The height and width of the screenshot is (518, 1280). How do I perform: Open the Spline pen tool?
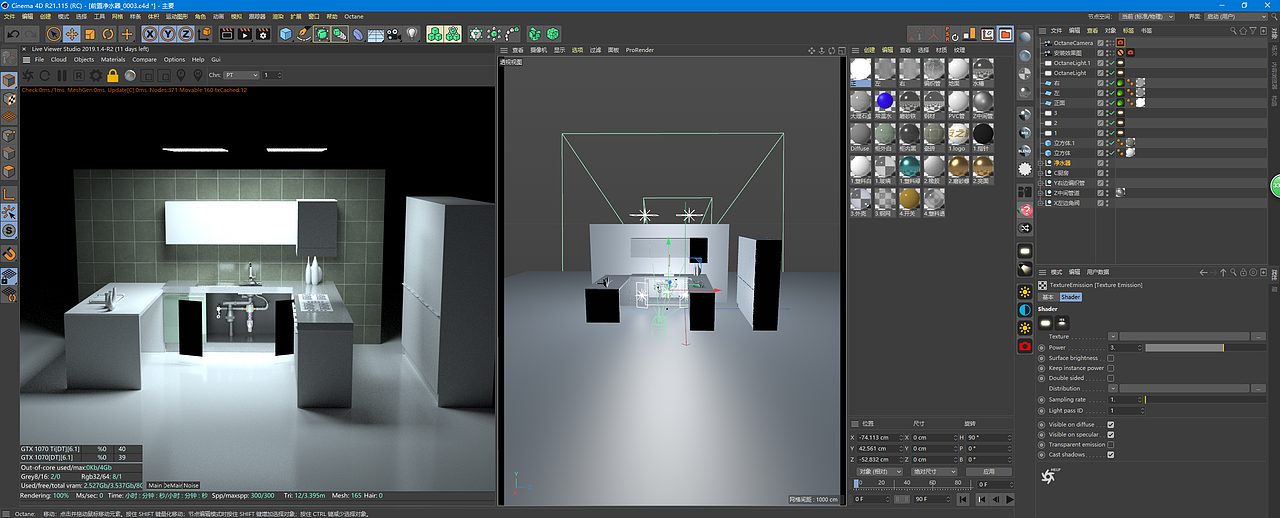click(304, 34)
